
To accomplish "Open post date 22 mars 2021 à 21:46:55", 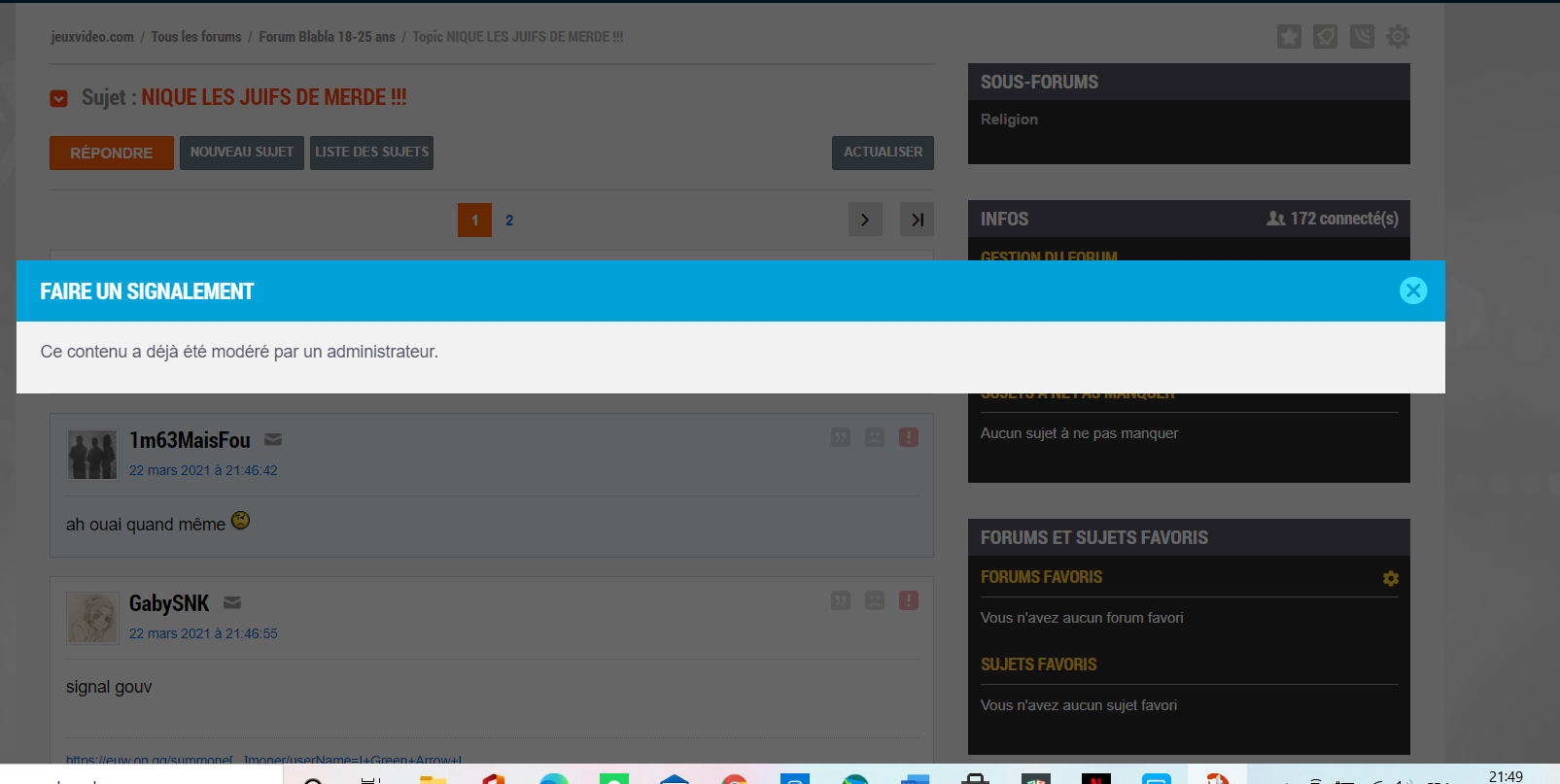I will (x=203, y=633).
